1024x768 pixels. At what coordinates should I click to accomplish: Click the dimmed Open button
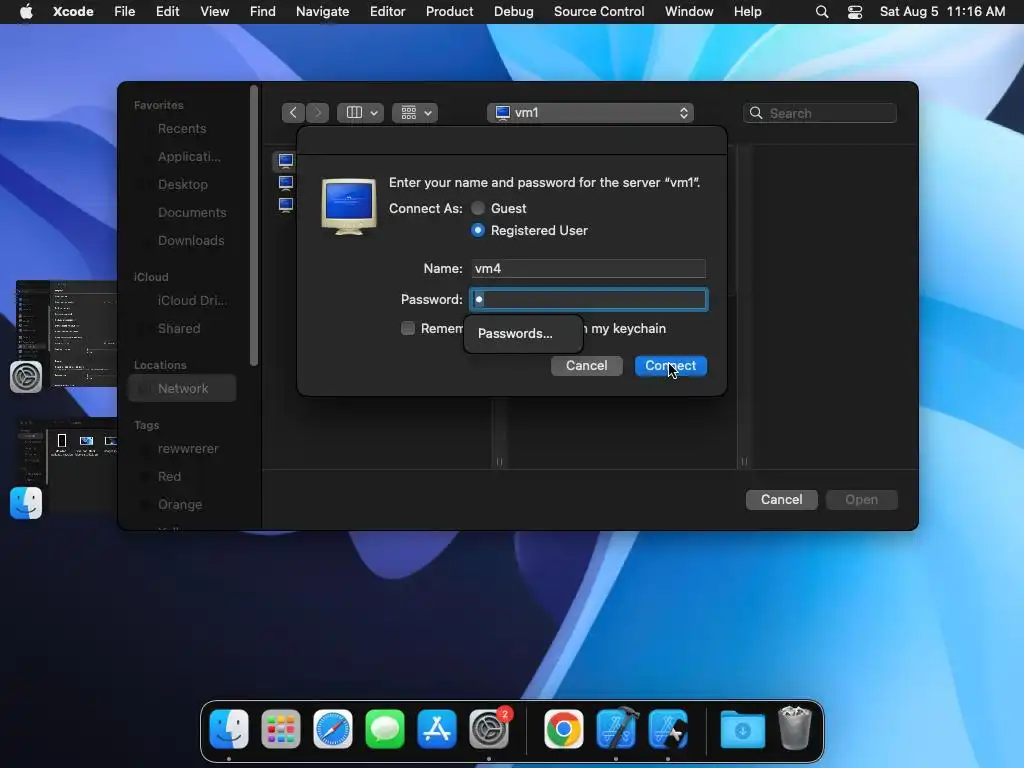(x=861, y=500)
